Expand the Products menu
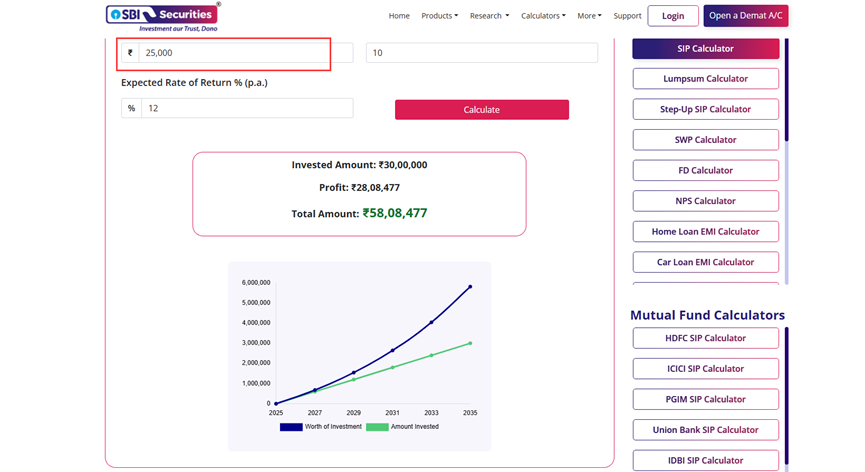Viewport: 865px width, 472px height. pyautogui.click(x=440, y=16)
